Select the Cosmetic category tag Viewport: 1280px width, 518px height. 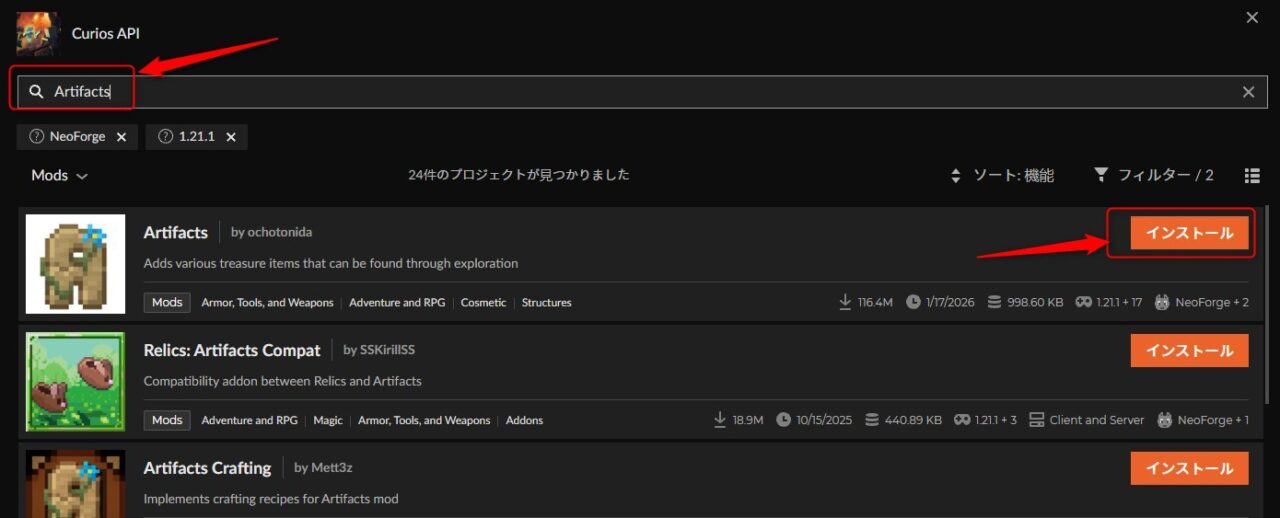484,302
